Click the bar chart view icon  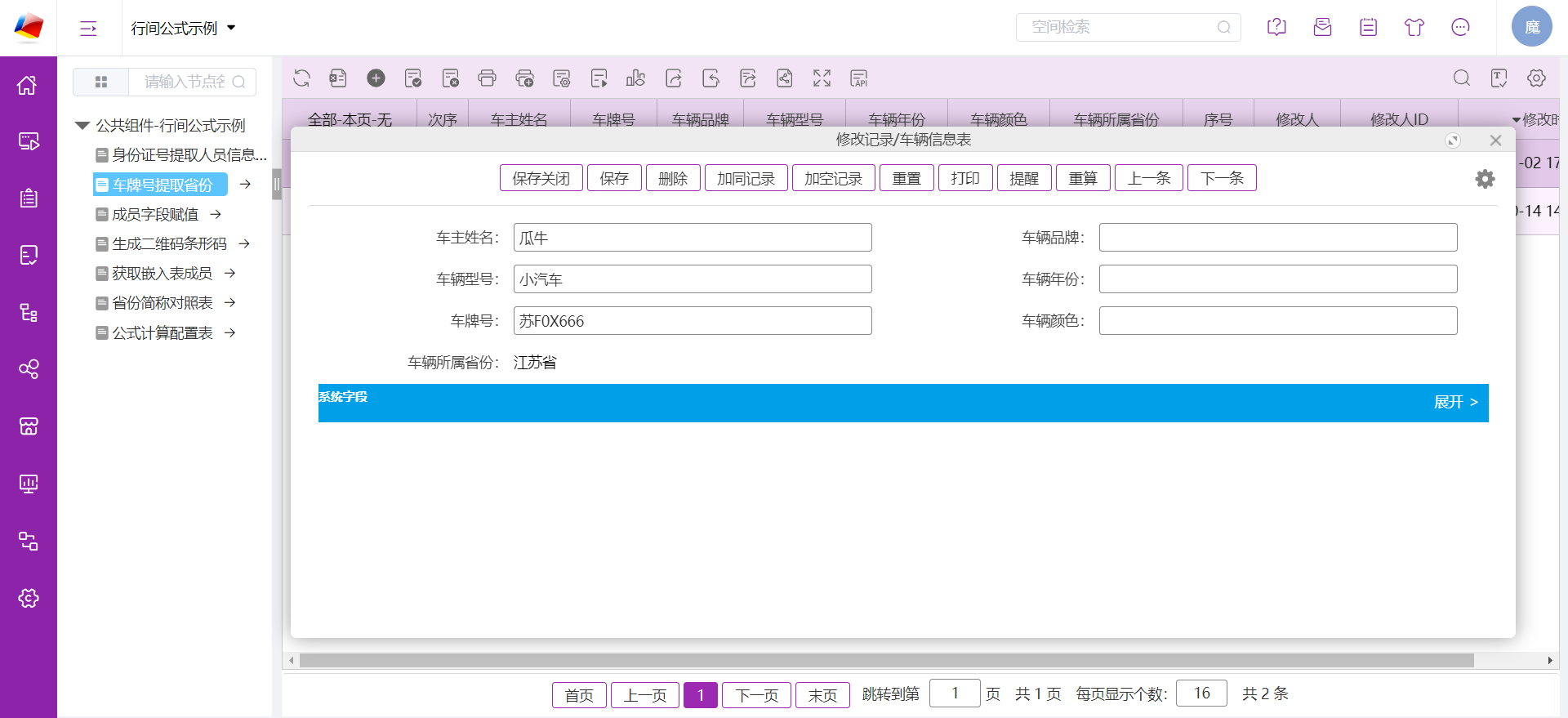click(x=635, y=78)
